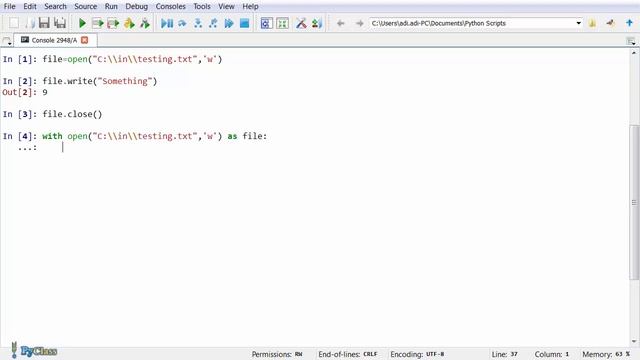Open the Search menu
The height and width of the screenshot is (360, 640).
tap(55, 7)
